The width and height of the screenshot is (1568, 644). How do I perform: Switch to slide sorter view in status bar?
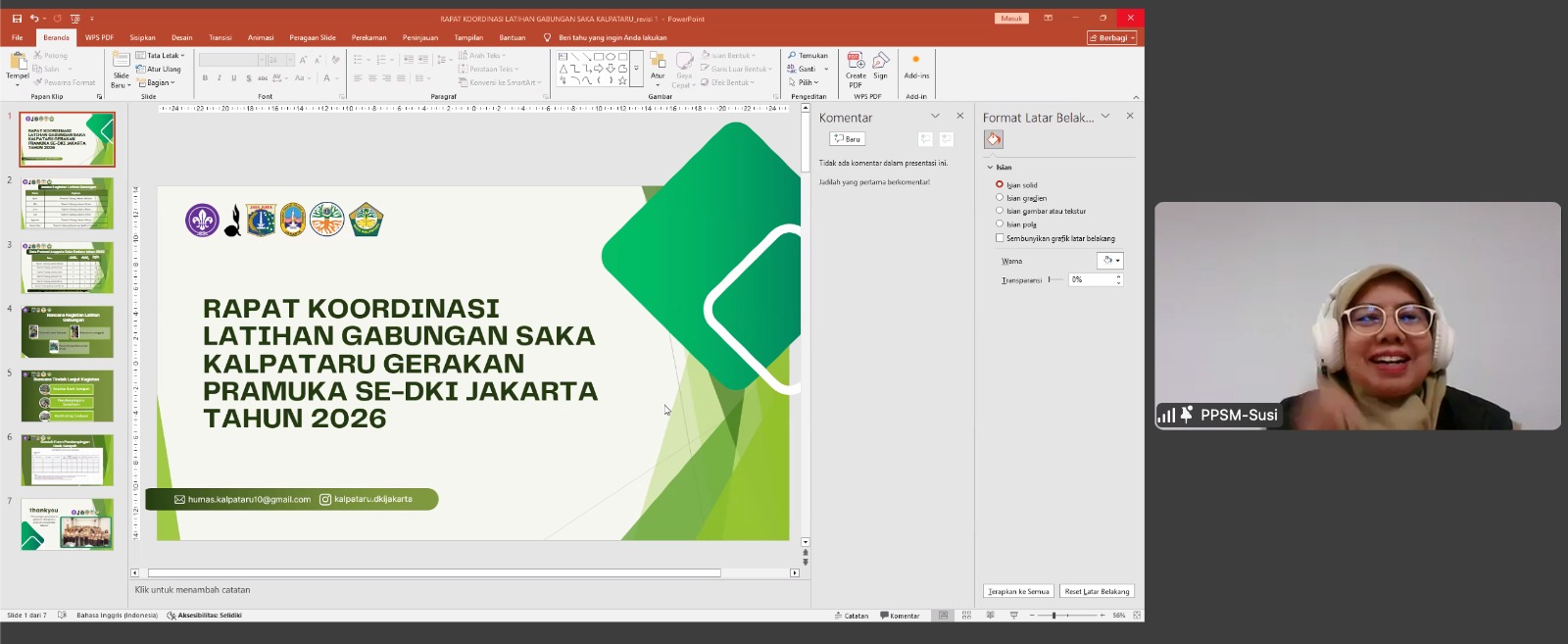pyautogui.click(x=966, y=616)
